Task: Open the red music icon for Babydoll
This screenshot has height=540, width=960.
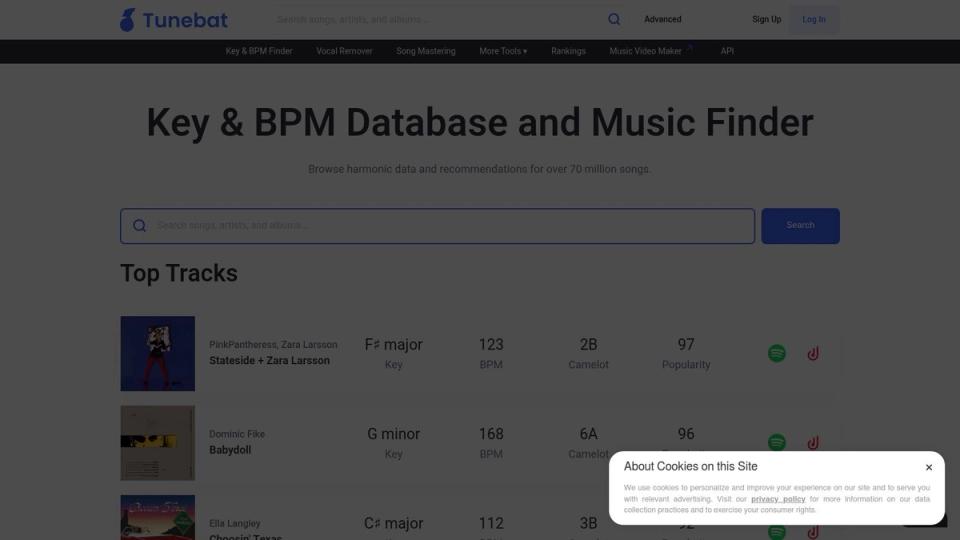Action: 812,442
